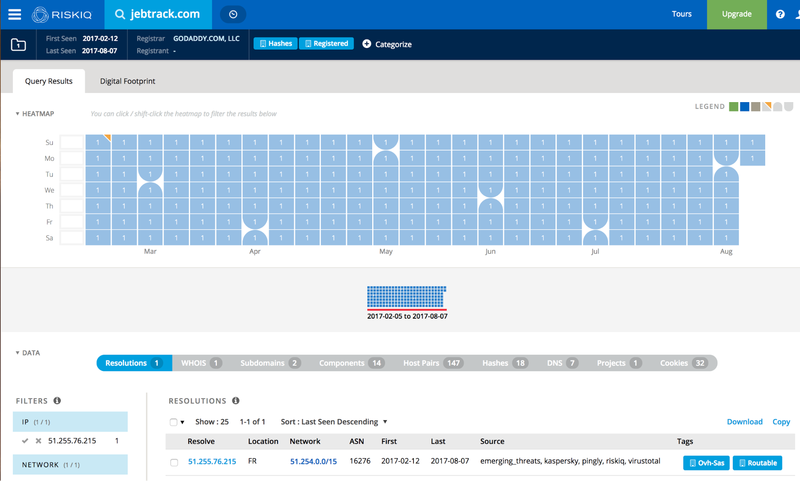Click the GODADDY.COM, LLC registrar text
The height and width of the screenshot is (481, 800).
pos(206,38)
